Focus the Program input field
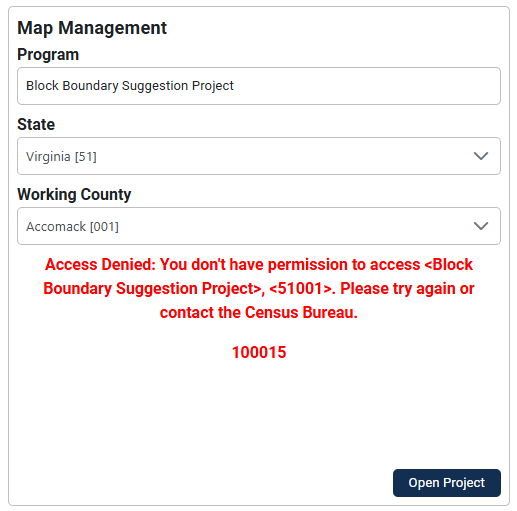The image size is (517, 511). point(259,86)
